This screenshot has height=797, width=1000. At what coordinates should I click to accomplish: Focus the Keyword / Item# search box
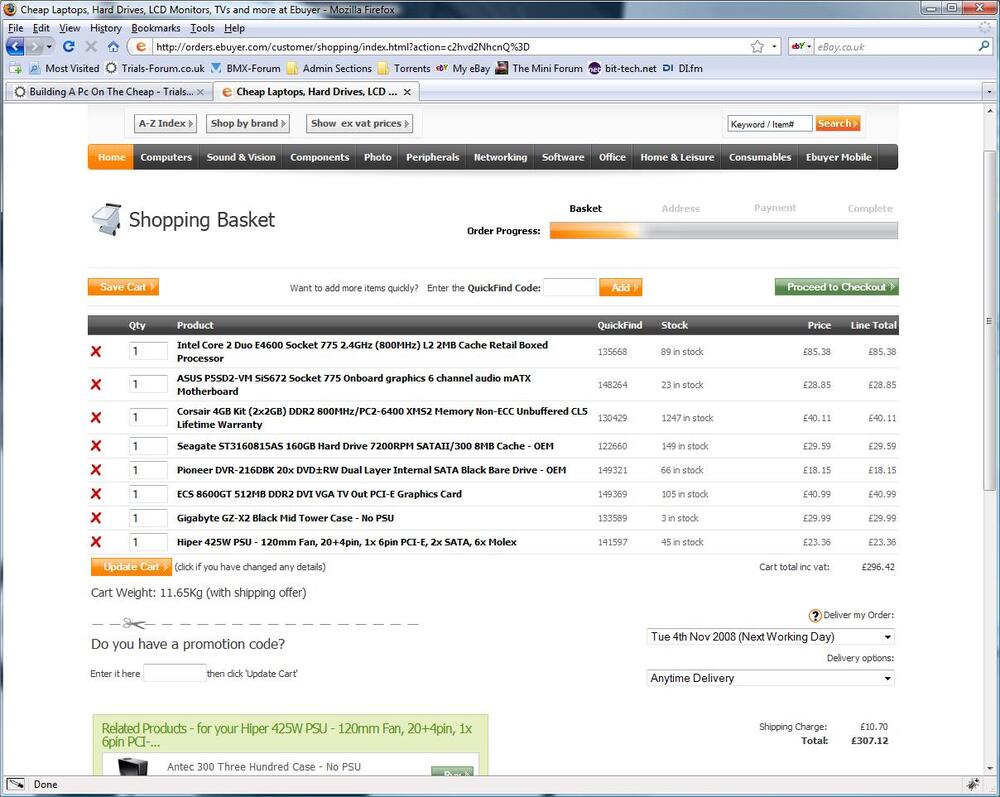[x=770, y=124]
